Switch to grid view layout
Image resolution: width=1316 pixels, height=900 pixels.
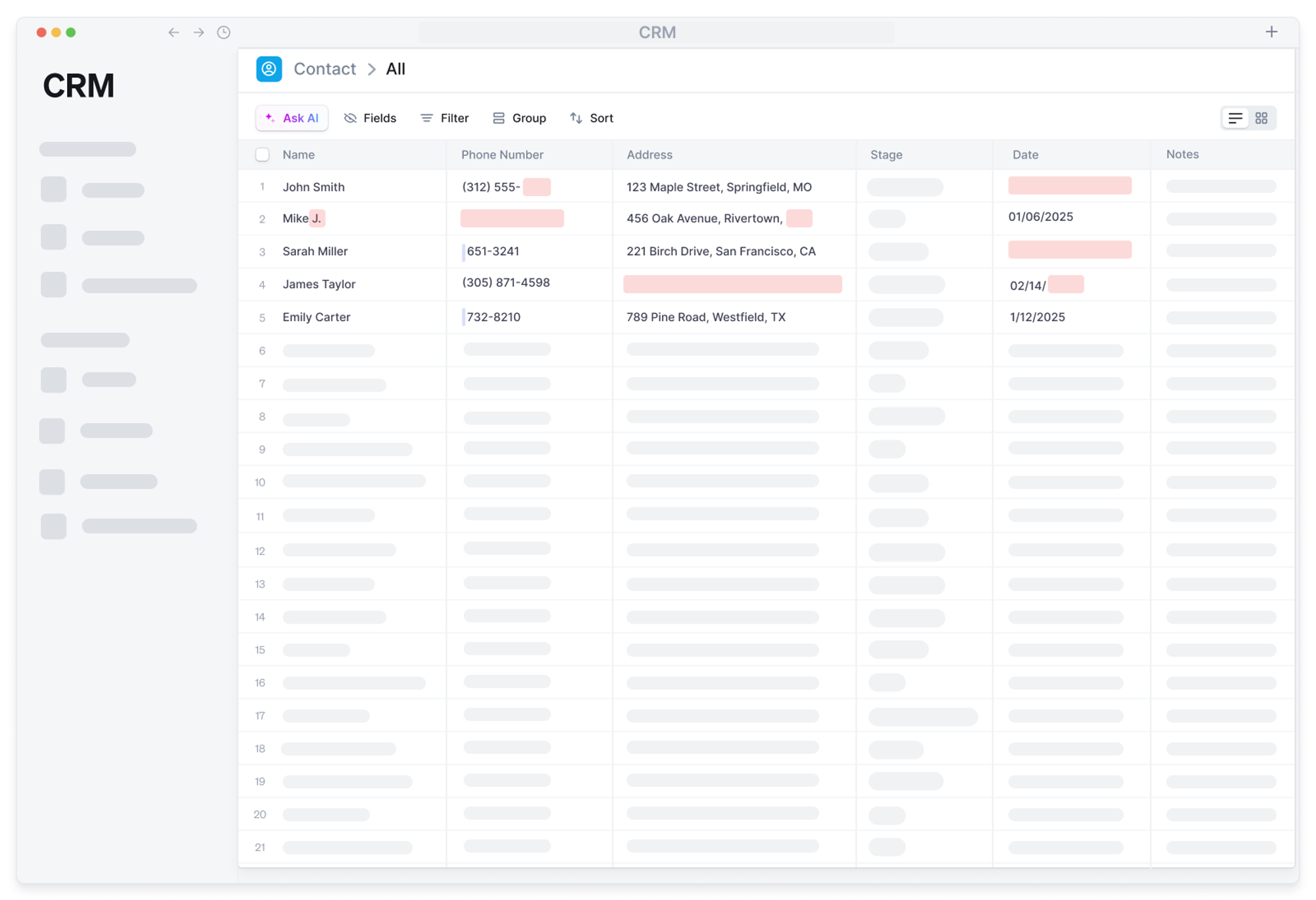pos(1261,118)
